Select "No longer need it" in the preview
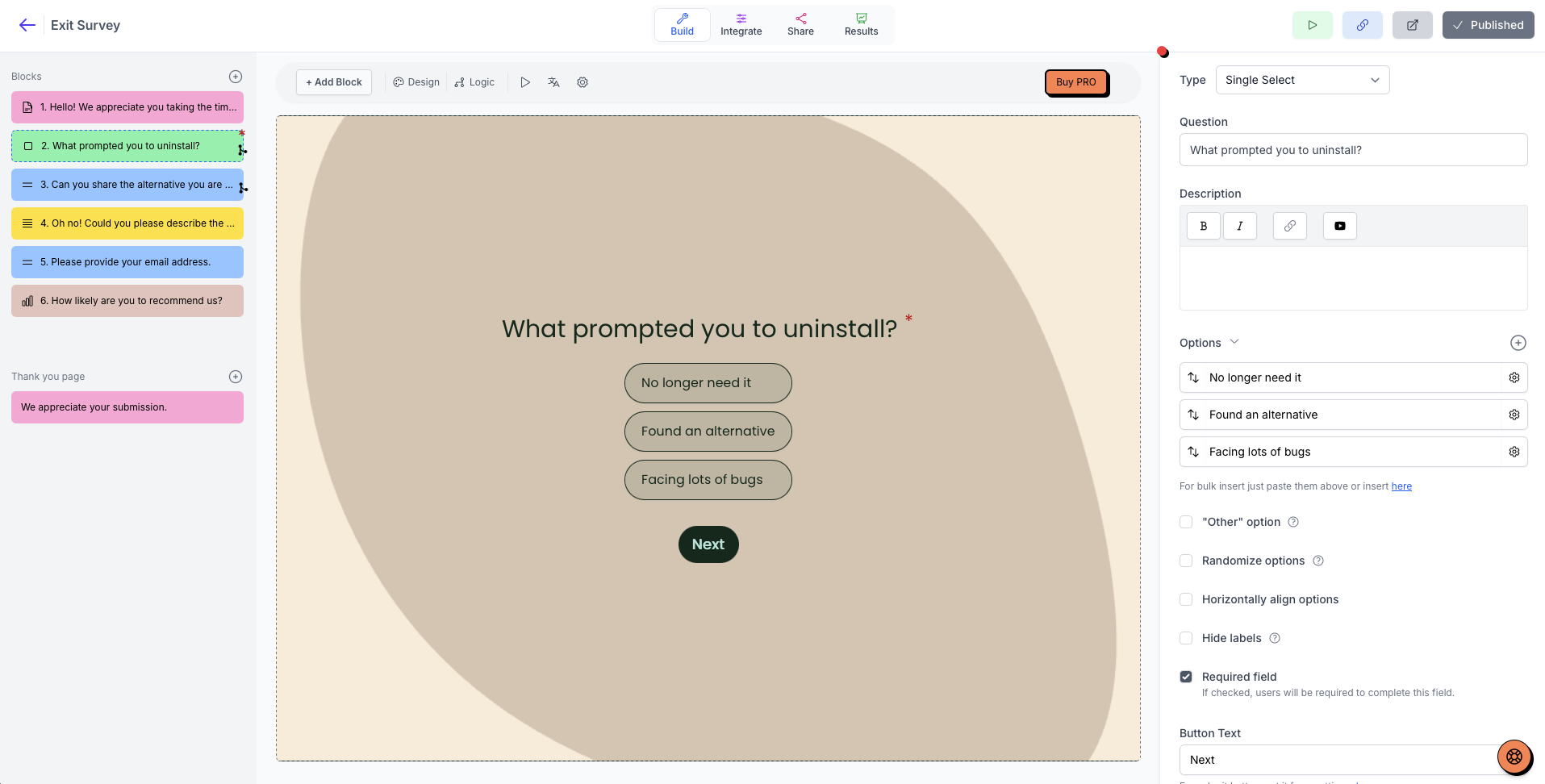The height and width of the screenshot is (784, 1545). click(708, 383)
